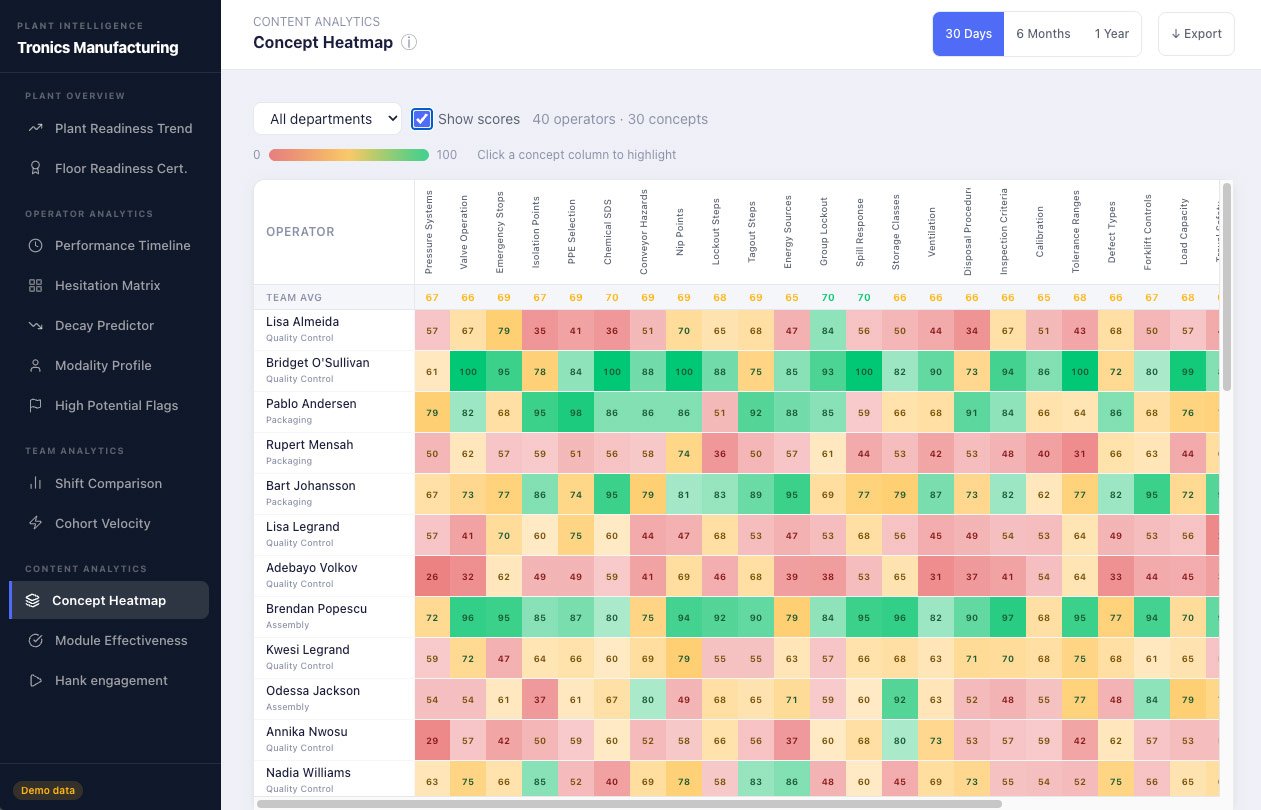Image resolution: width=1261 pixels, height=810 pixels.
Task: Enable score display with the checkbox
Action: 422,119
